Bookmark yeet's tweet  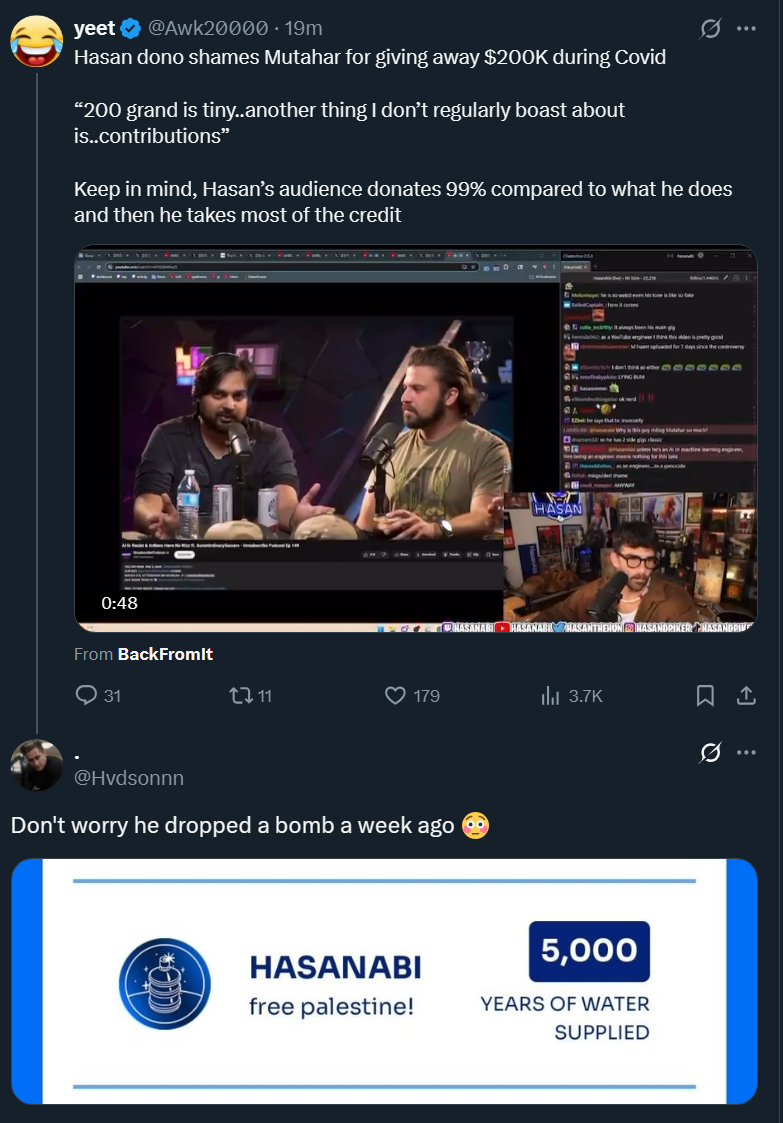click(705, 695)
